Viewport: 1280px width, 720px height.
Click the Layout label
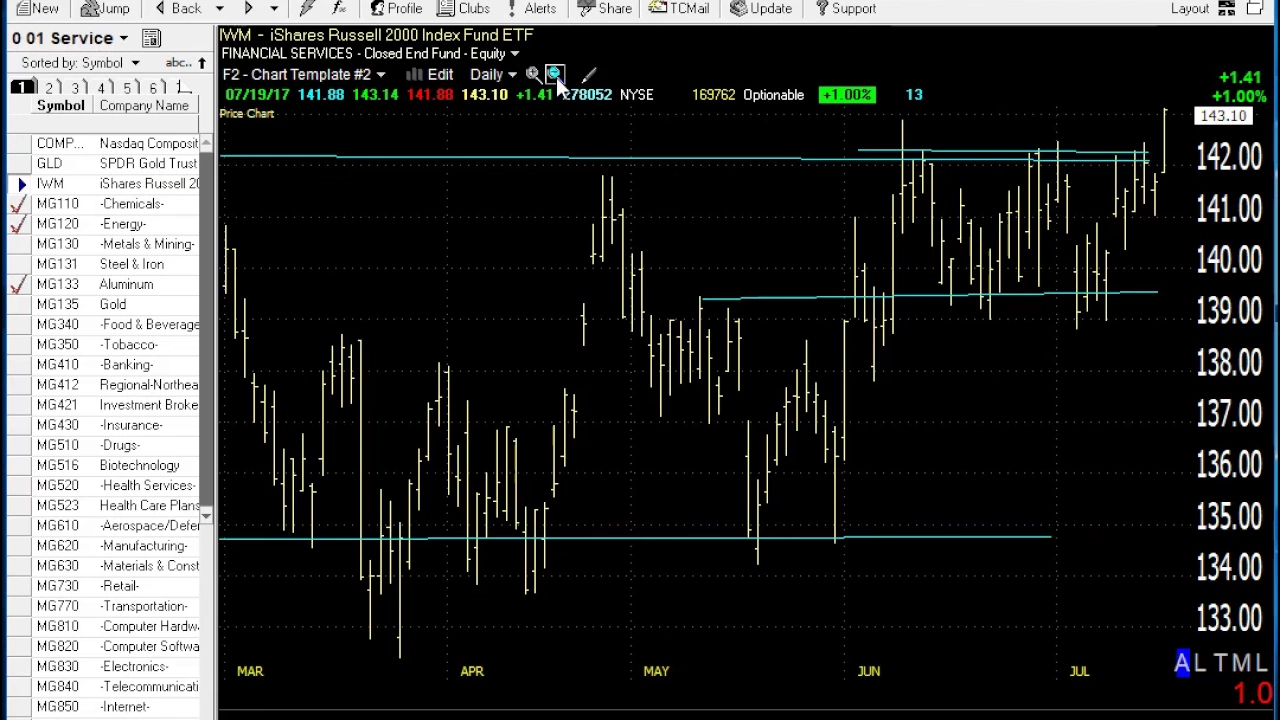tap(1190, 9)
